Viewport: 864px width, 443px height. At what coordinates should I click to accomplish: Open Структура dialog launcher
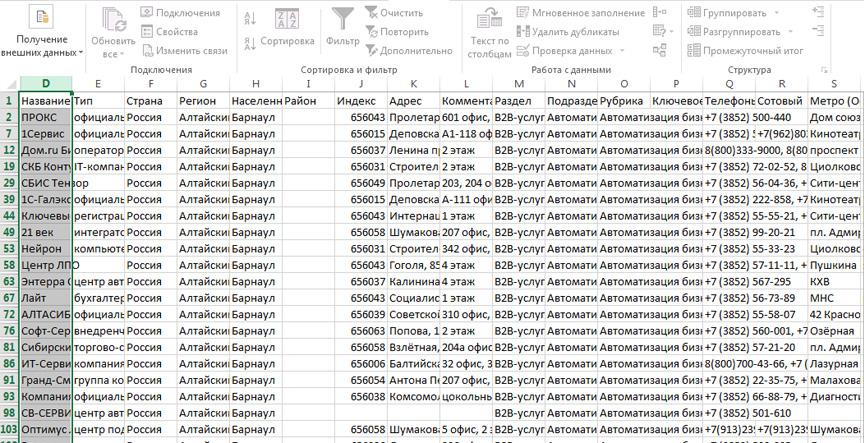(x=824, y=70)
